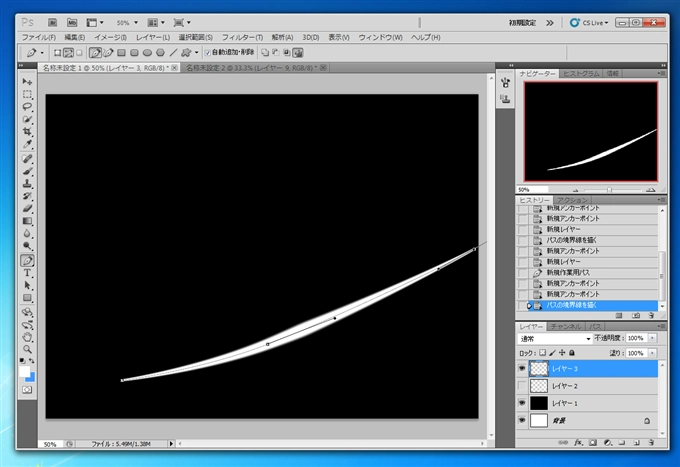The width and height of the screenshot is (680, 467).
Task: Select the Zoom tool in toolbox
Action: pyautogui.click(x=27, y=349)
